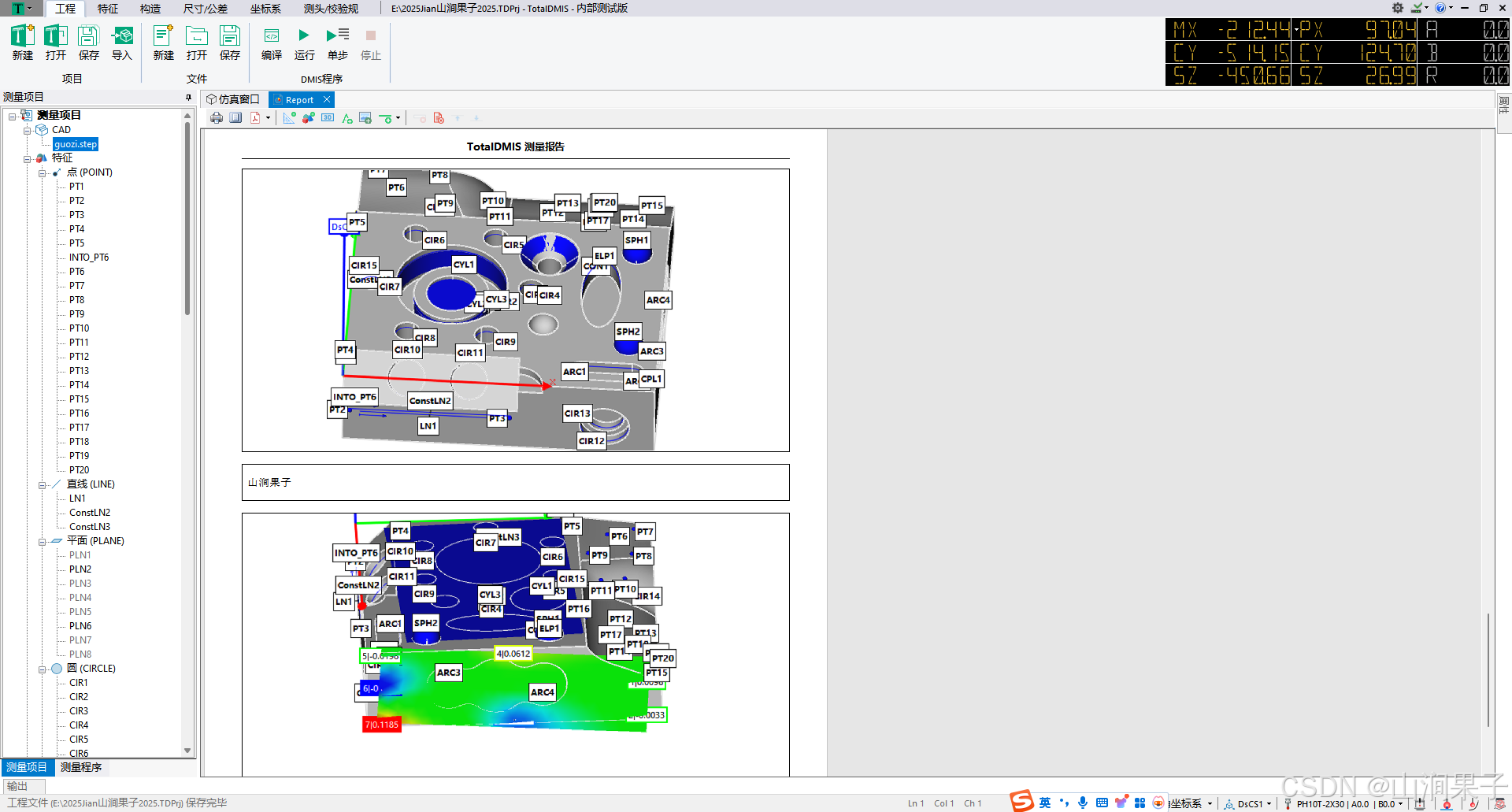This screenshot has height=812, width=1512.
Task: Export the report to PDF
Action: click(x=255, y=118)
